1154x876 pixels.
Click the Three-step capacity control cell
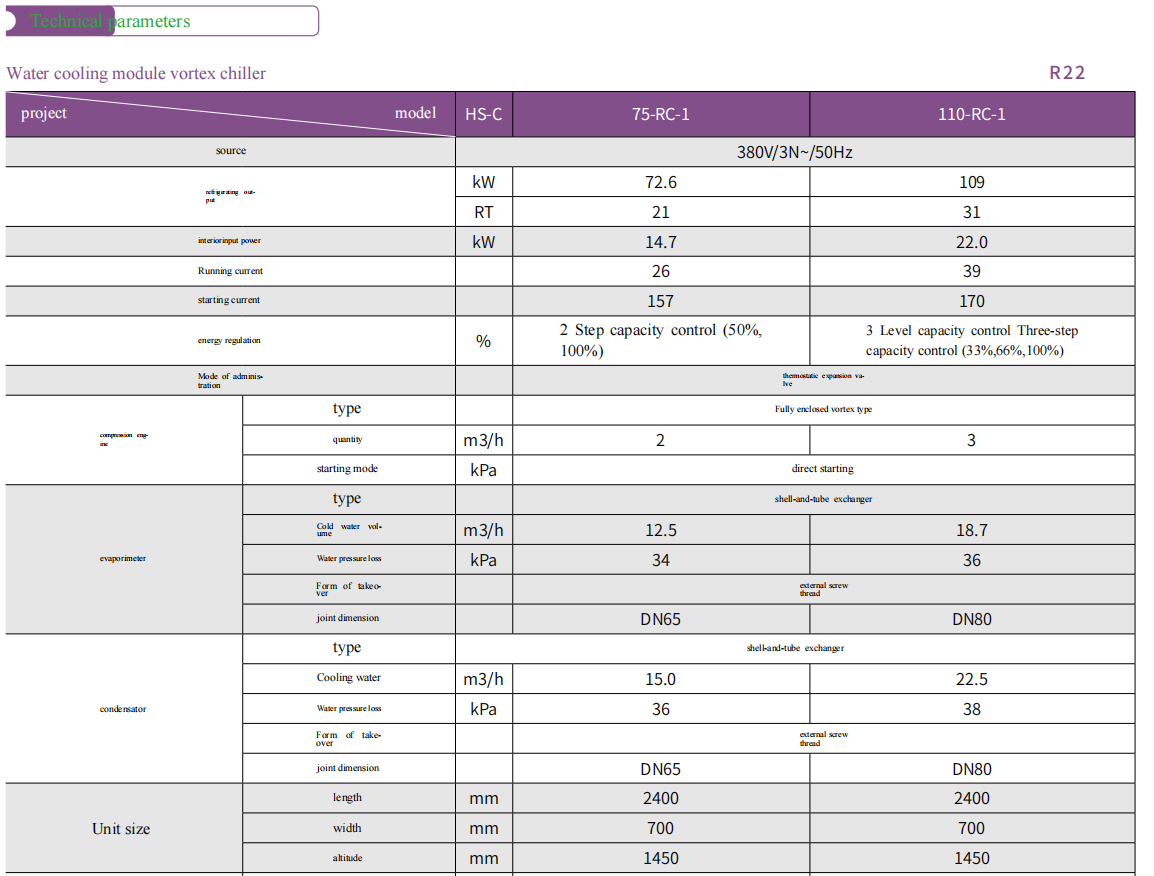(x=971, y=340)
